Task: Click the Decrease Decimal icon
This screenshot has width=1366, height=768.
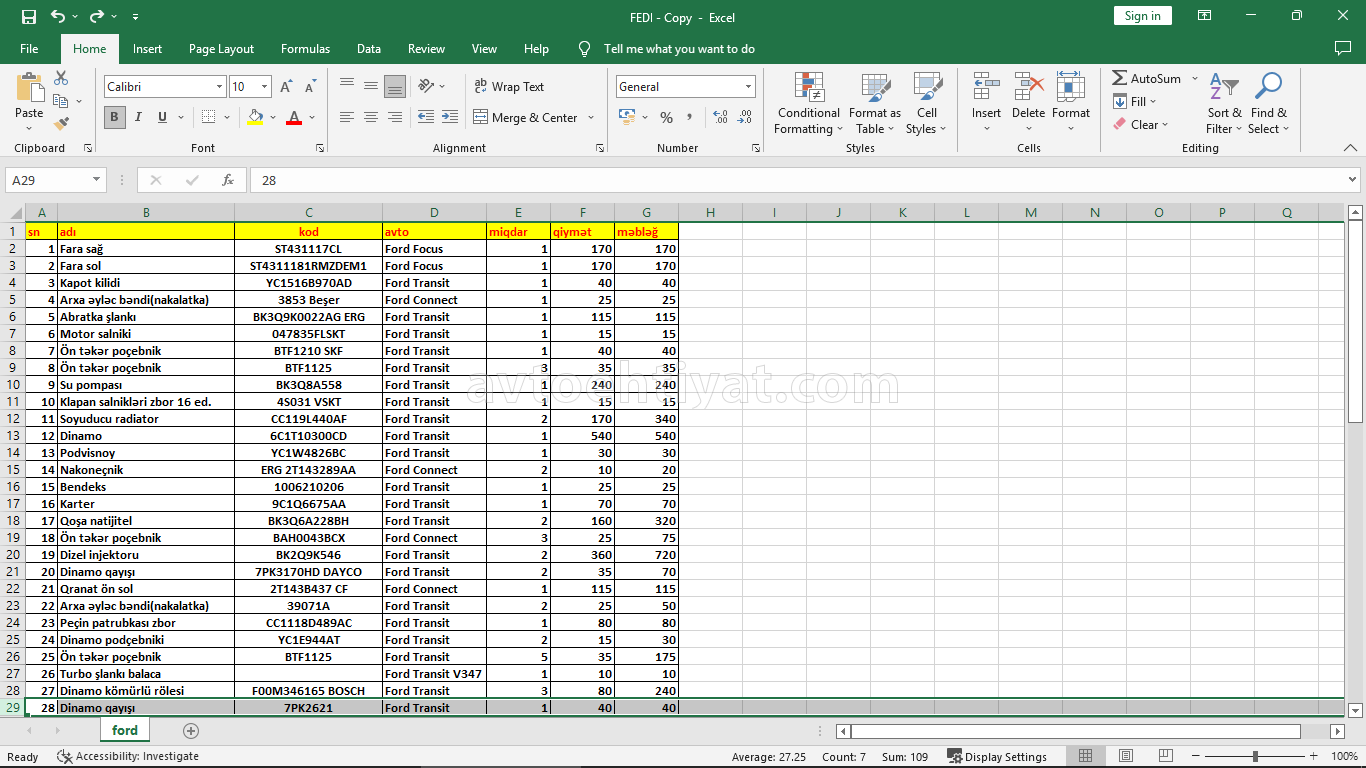Action: tap(742, 117)
